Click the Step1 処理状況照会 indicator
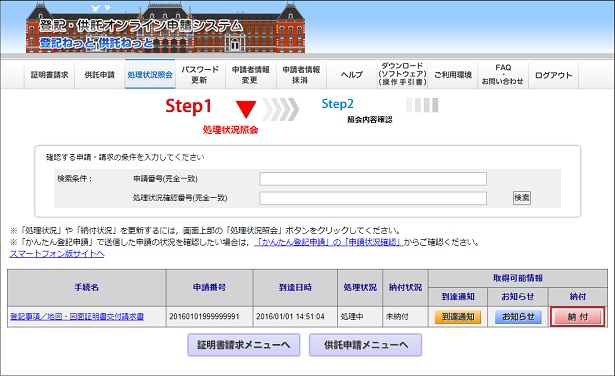Screen dimensions: 615x376 (x=211, y=116)
